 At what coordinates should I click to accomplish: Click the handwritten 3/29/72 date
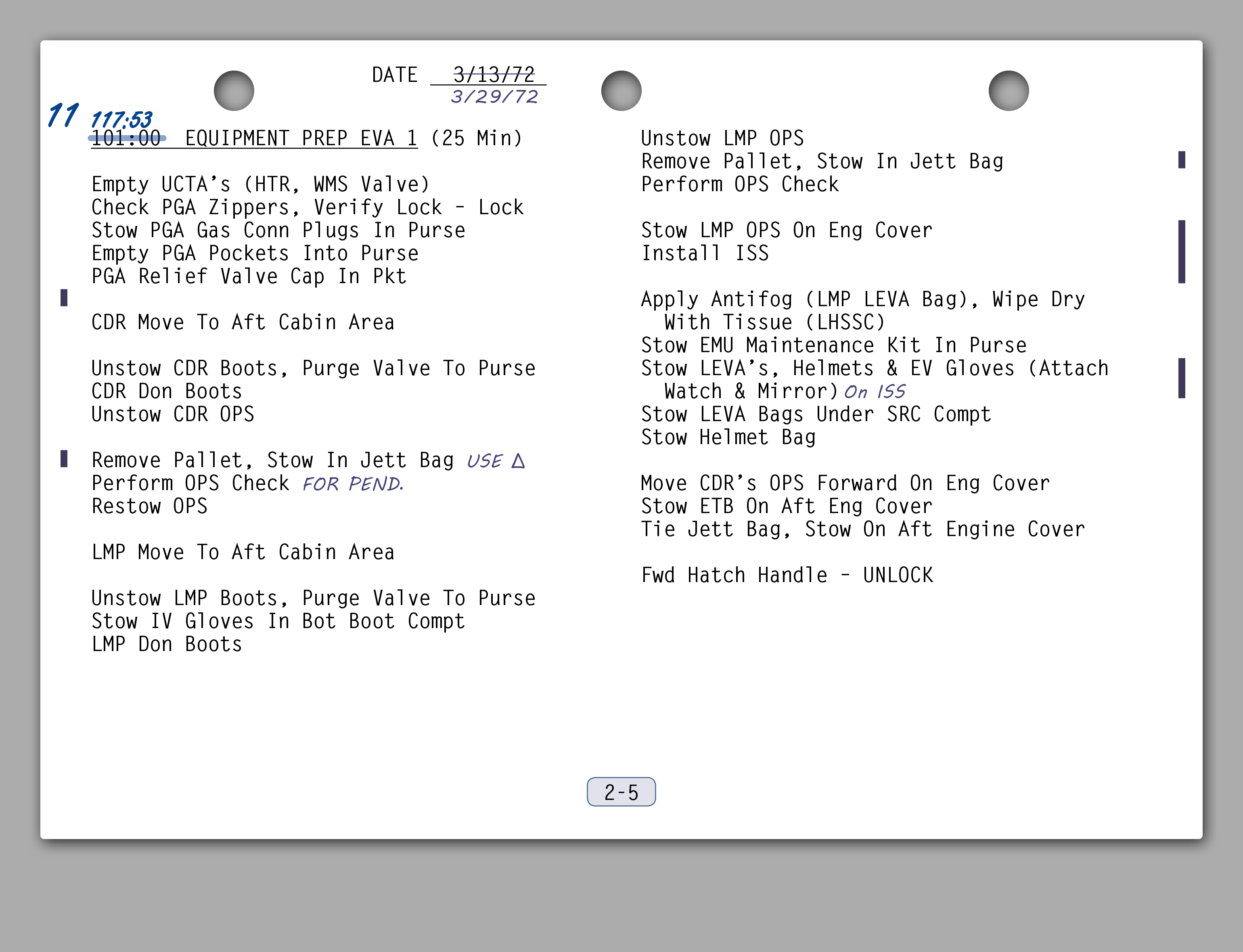click(494, 97)
